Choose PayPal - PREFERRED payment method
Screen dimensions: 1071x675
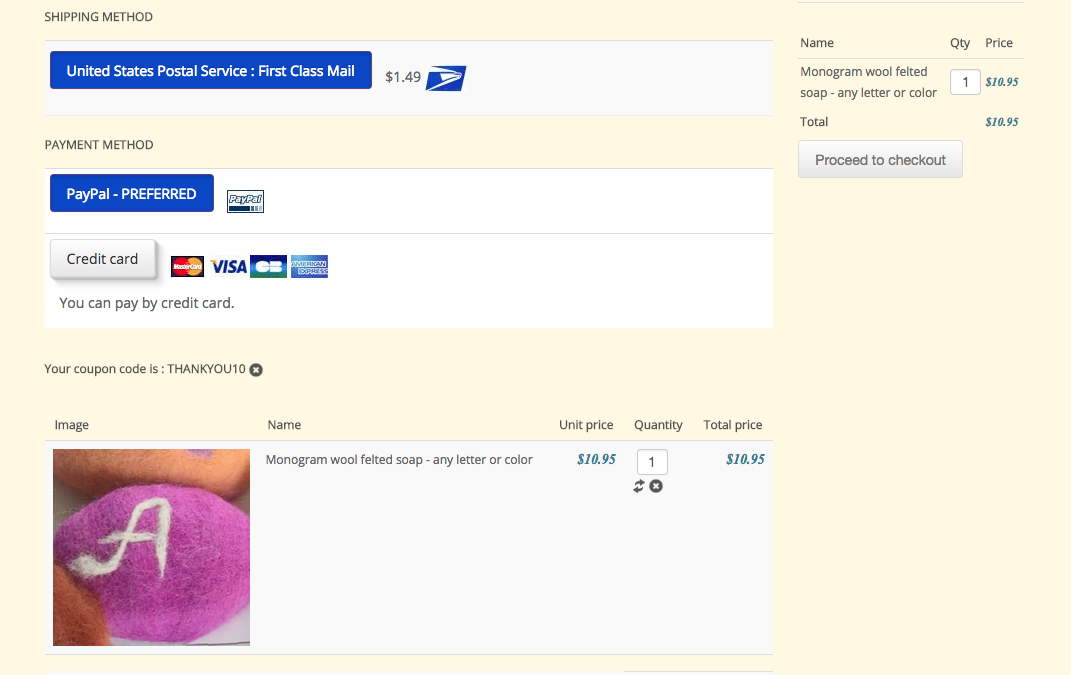point(132,193)
